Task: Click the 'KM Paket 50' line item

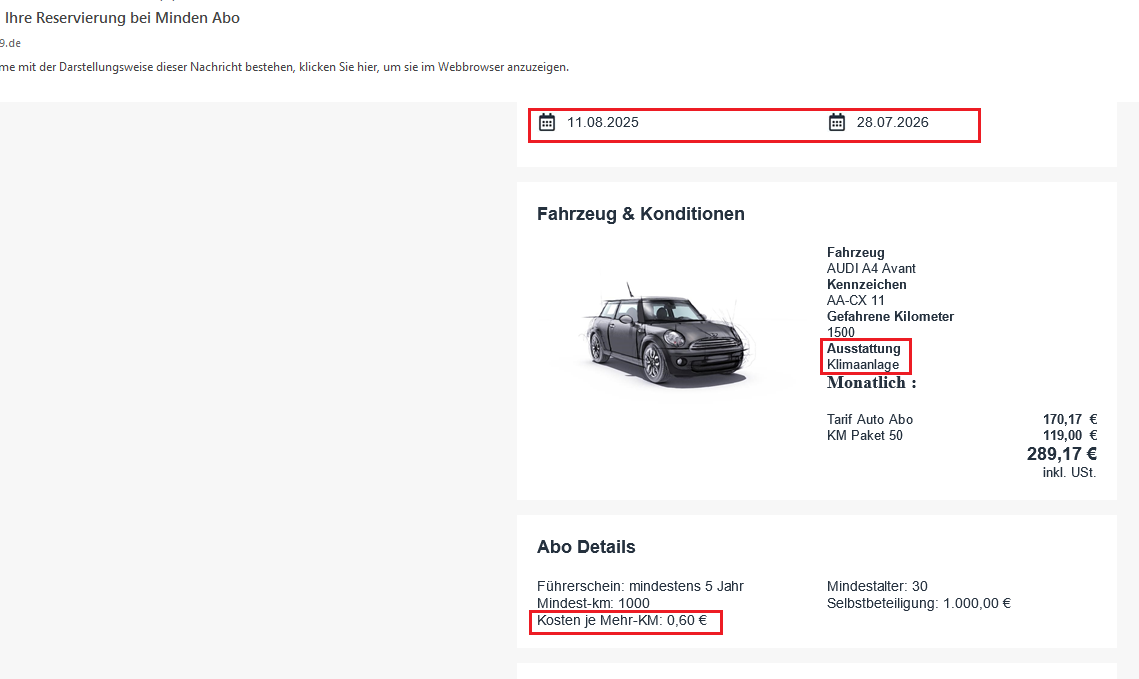Action: pos(865,435)
